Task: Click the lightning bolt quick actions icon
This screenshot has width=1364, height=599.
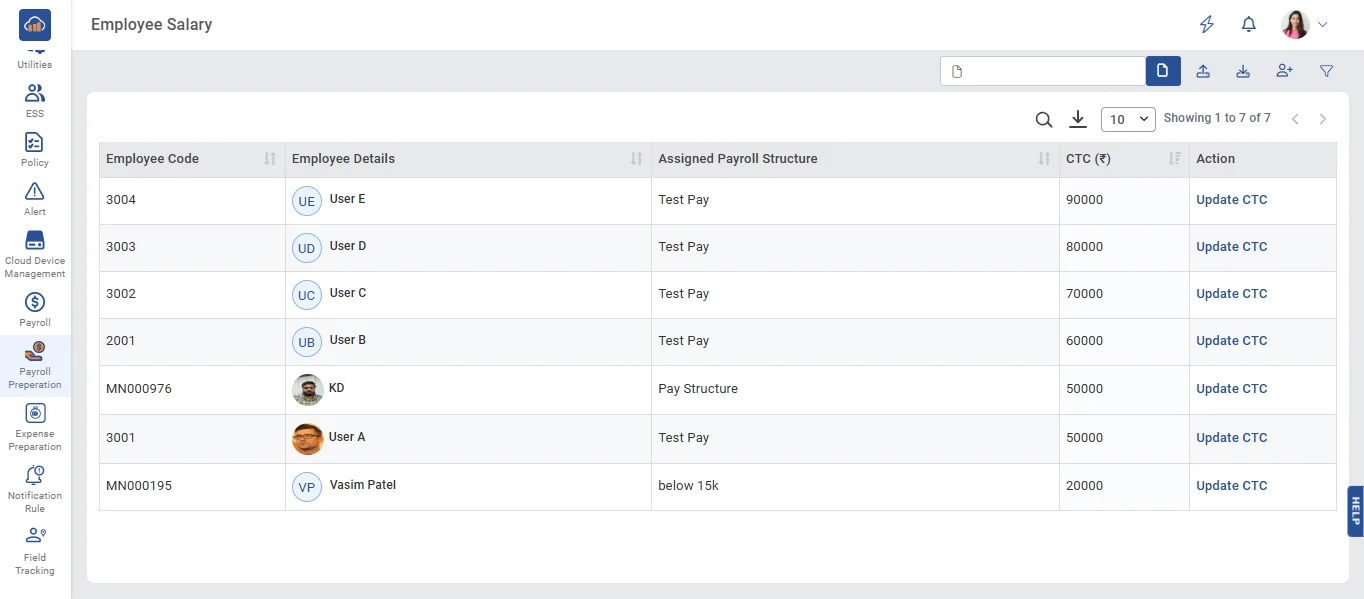Action: click(1207, 25)
